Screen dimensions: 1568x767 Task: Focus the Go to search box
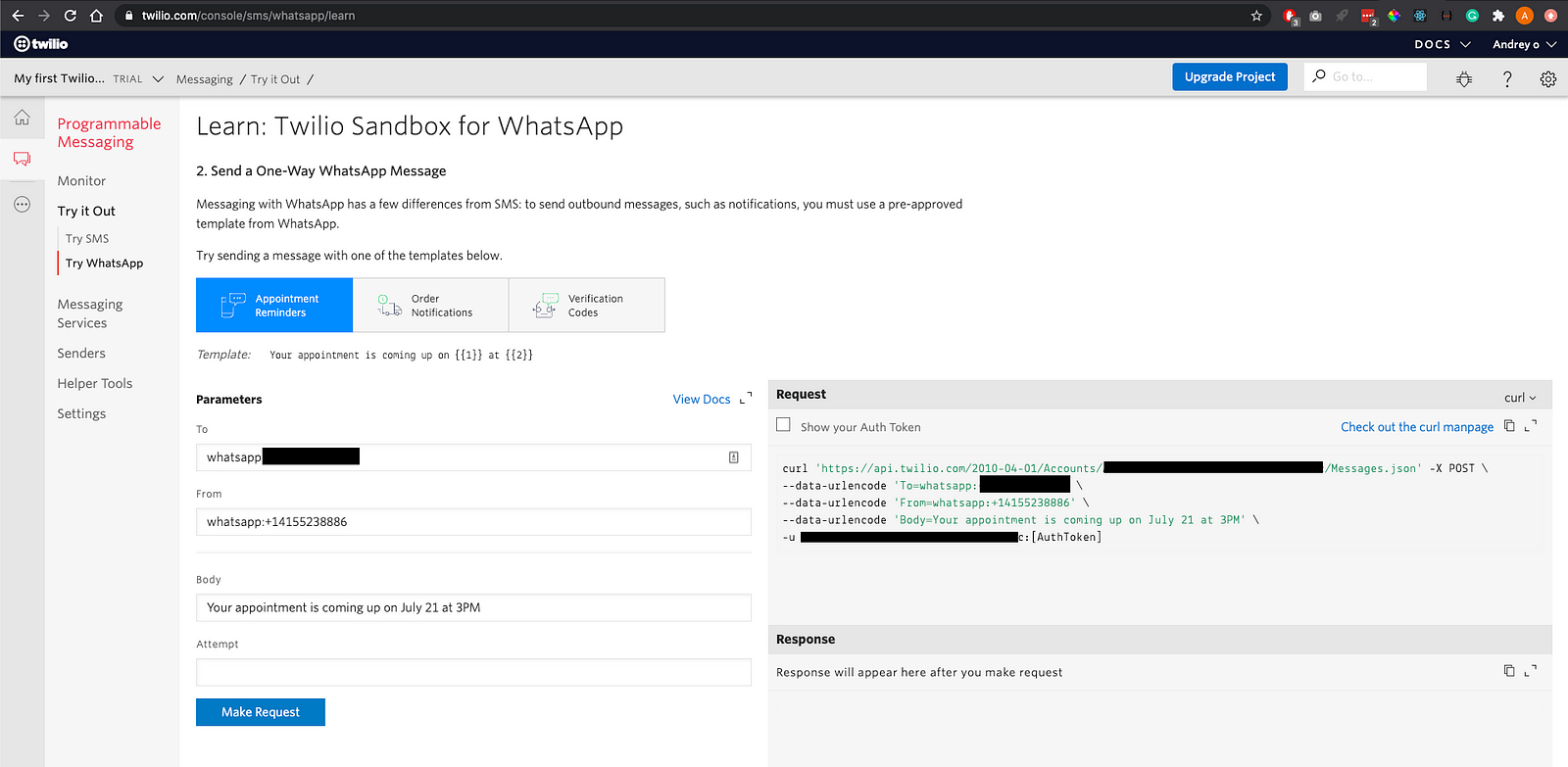click(x=1365, y=76)
